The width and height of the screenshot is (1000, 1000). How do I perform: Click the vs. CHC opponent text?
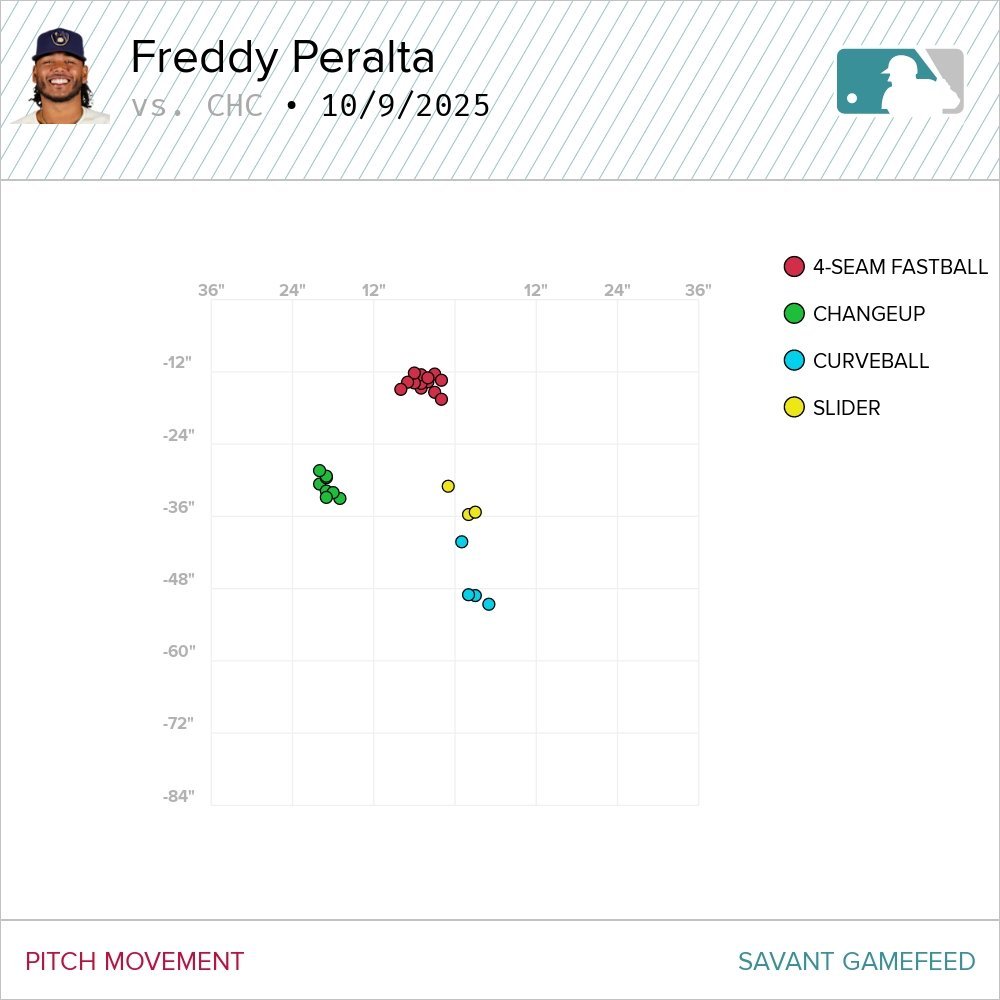[x=197, y=105]
